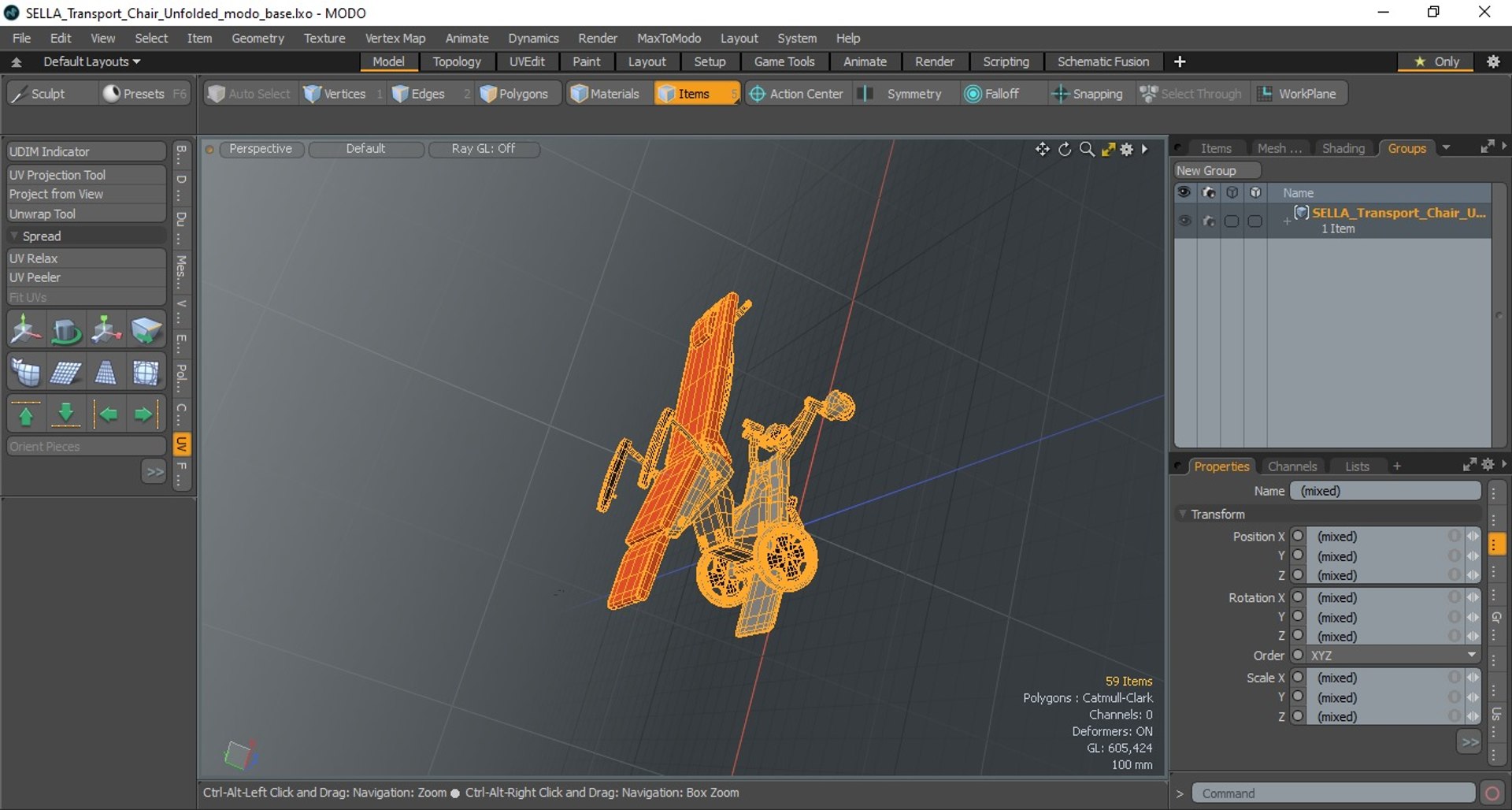
Task: Open the Geometry menu
Action: coord(258,38)
